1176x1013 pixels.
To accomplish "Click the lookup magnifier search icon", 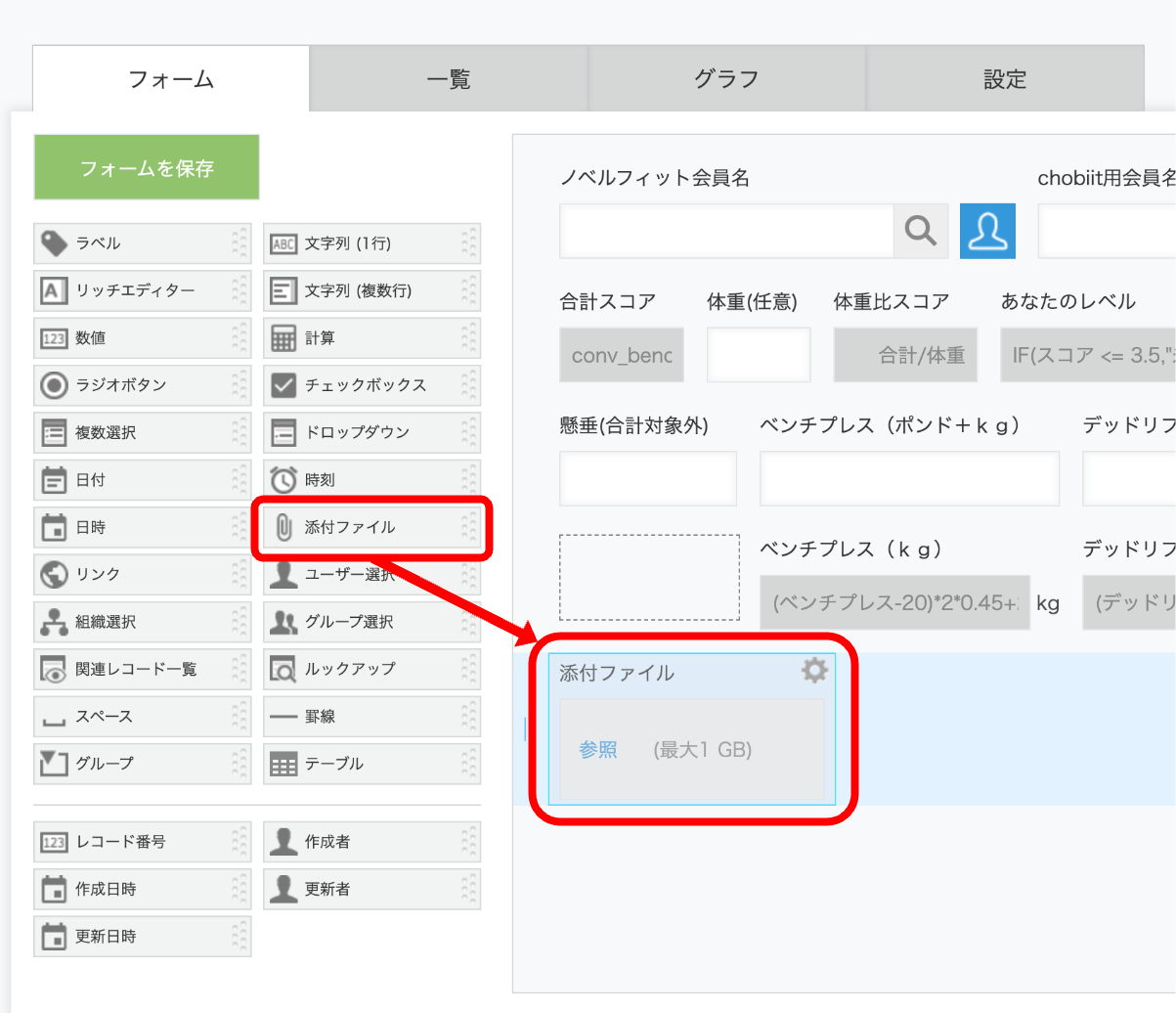I will [921, 231].
